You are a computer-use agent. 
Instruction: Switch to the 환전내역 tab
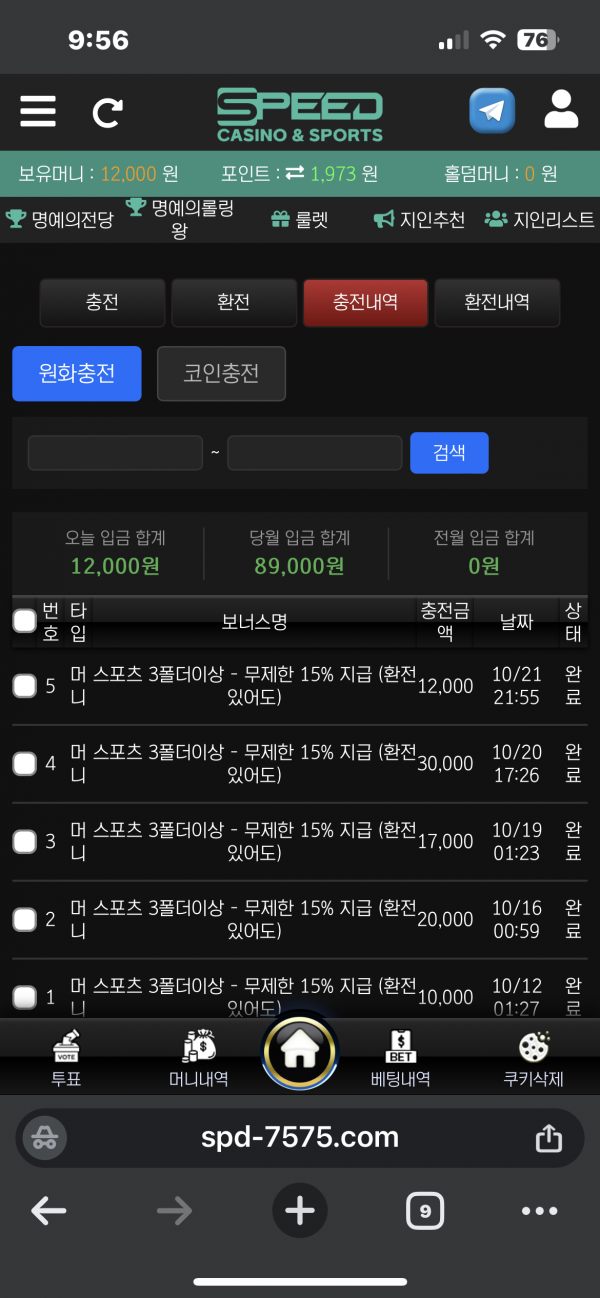click(x=497, y=302)
